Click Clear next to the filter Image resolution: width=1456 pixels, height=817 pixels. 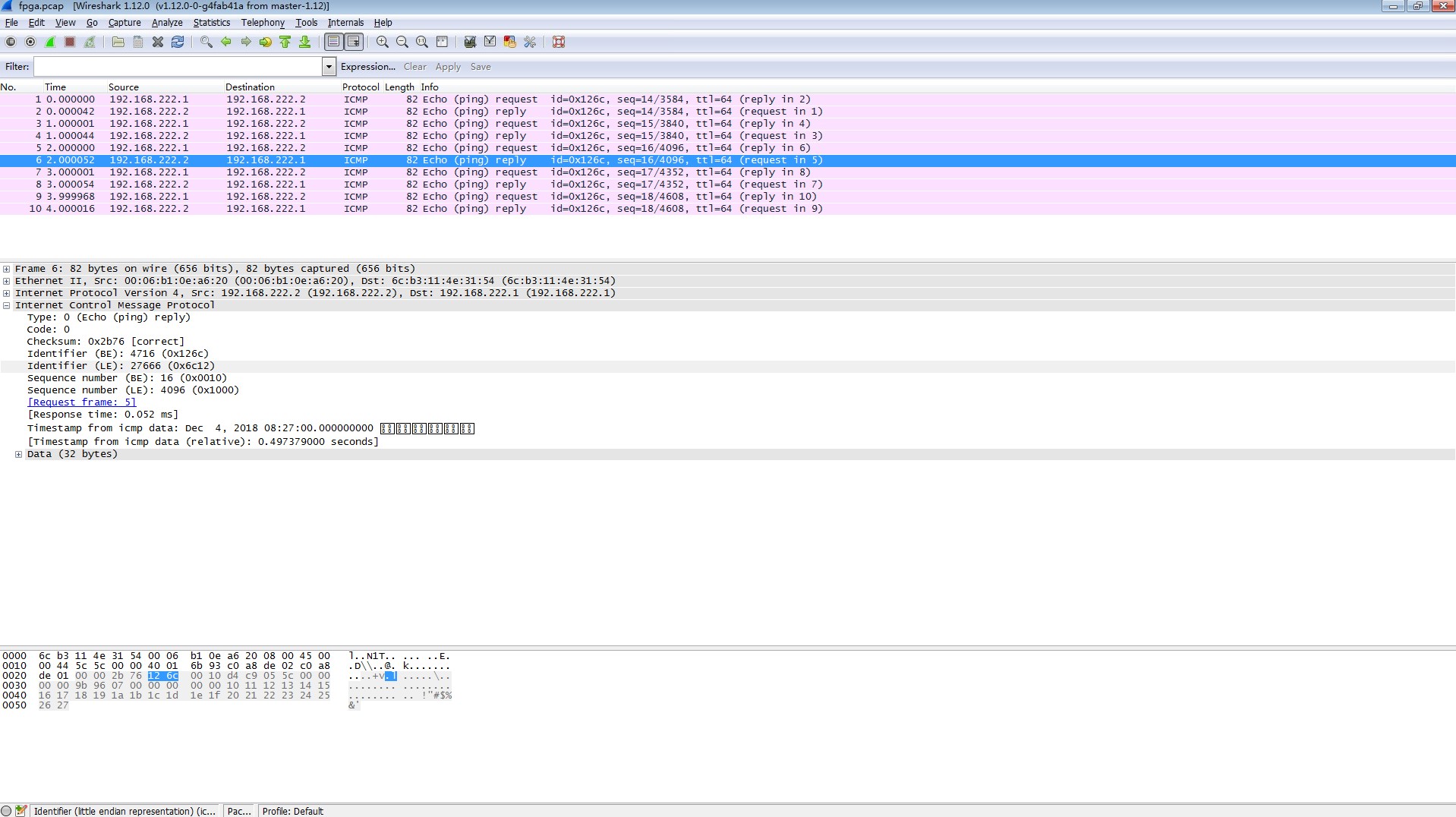click(415, 67)
